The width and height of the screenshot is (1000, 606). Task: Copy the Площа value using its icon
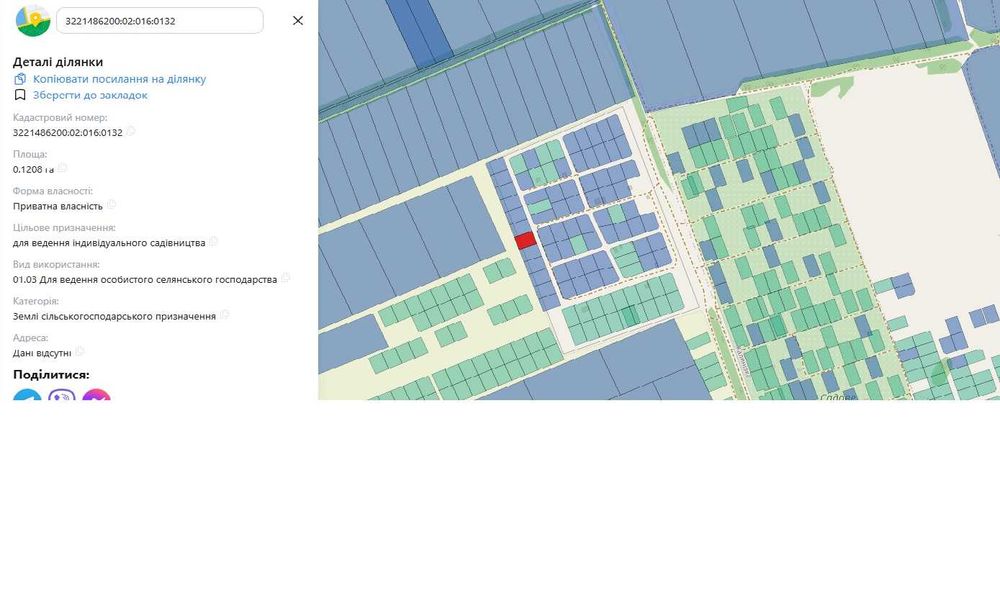(x=63, y=169)
